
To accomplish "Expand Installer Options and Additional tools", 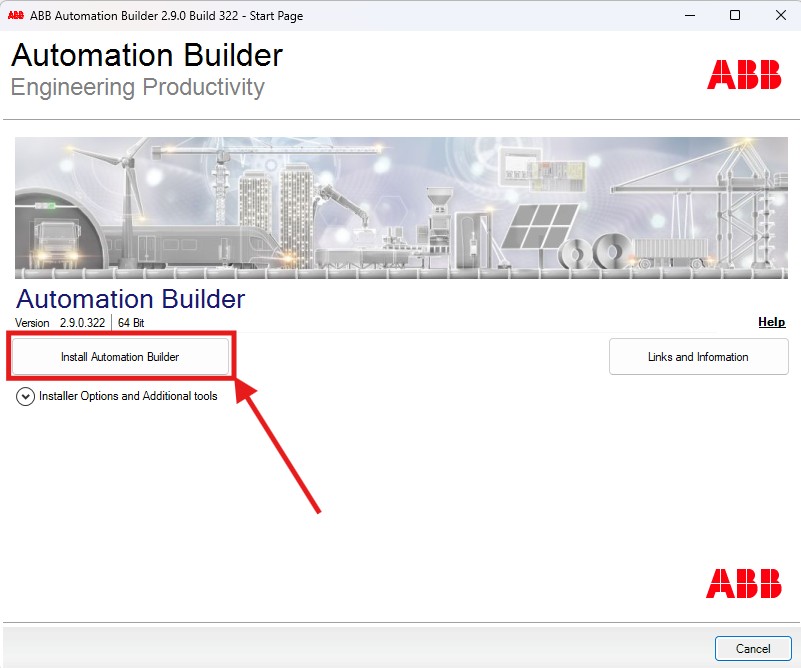I will coord(26,396).
